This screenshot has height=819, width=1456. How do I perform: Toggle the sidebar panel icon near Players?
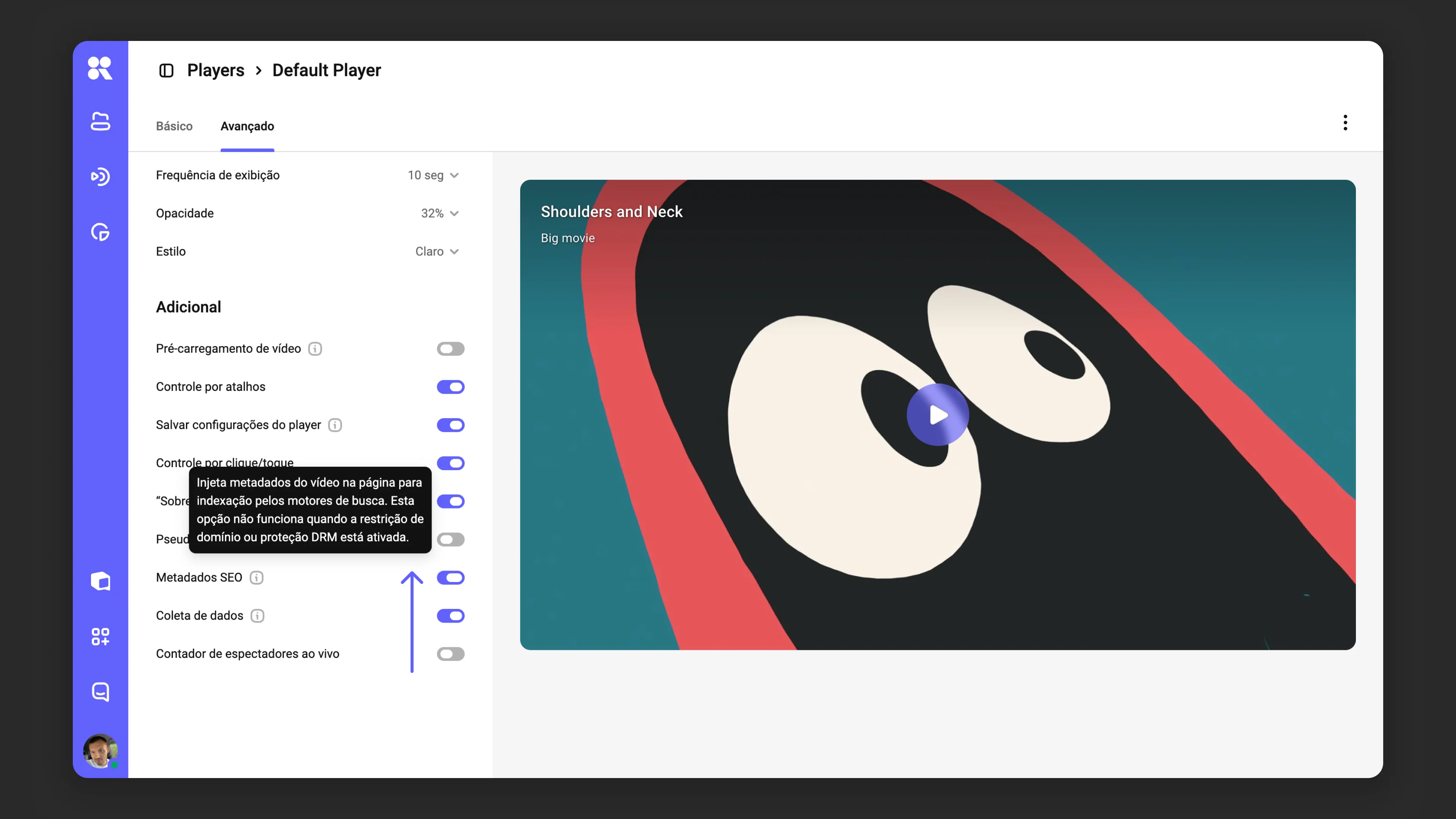click(x=166, y=70)
